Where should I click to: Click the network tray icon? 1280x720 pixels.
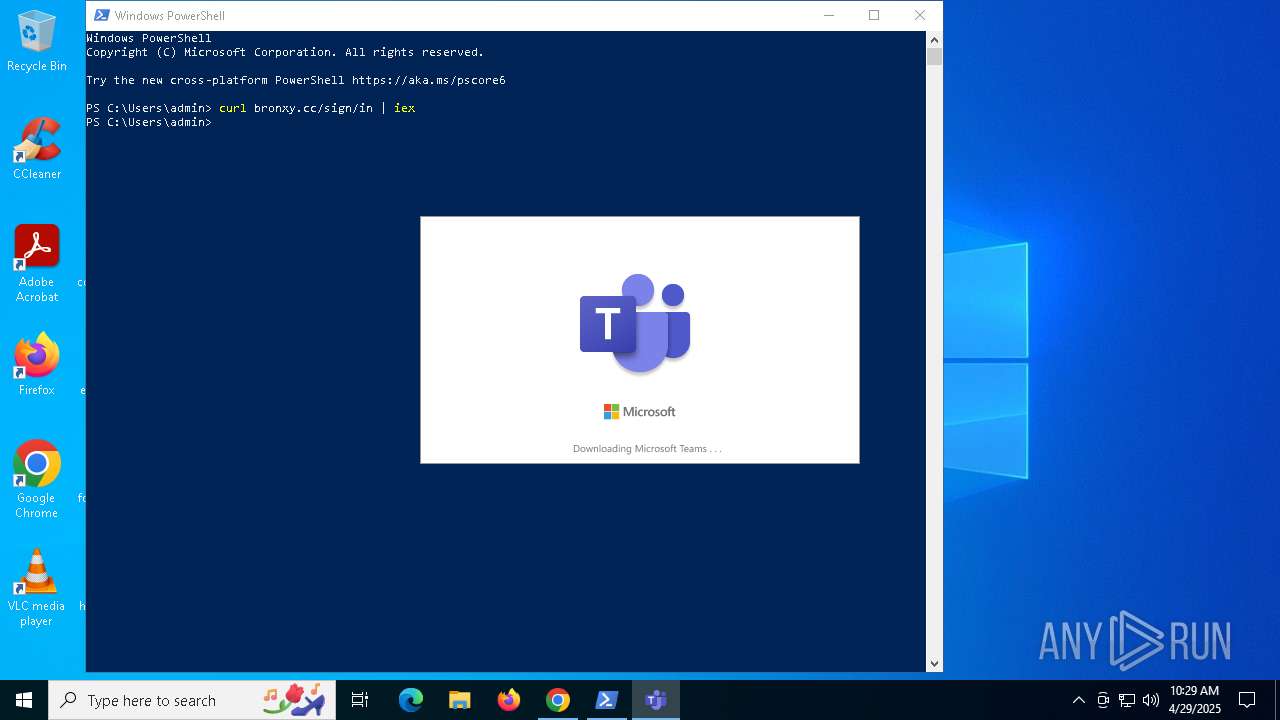pyautogui.click(x=1127, y=700)
